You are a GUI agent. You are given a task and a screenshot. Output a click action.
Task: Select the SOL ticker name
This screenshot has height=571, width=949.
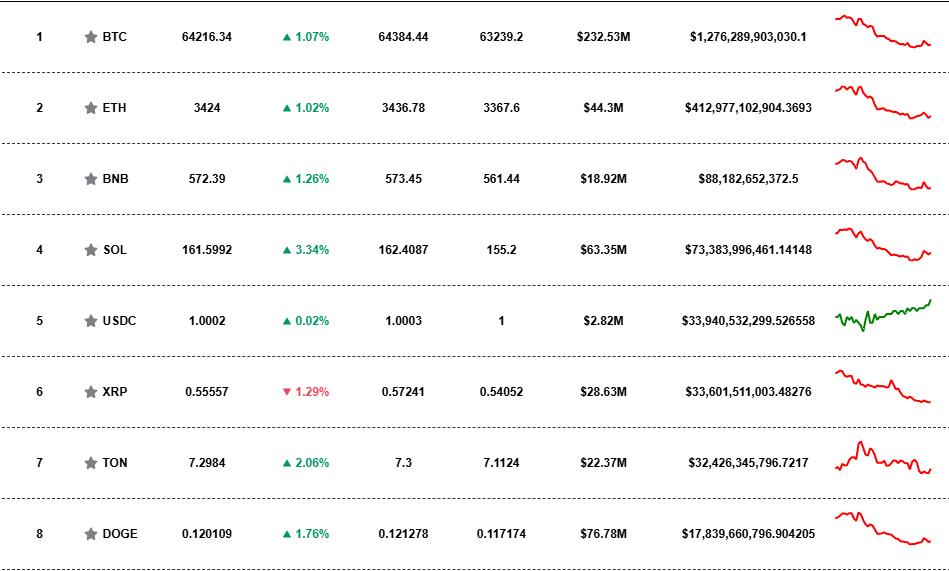pyautogui.click(x=115, y=250)
